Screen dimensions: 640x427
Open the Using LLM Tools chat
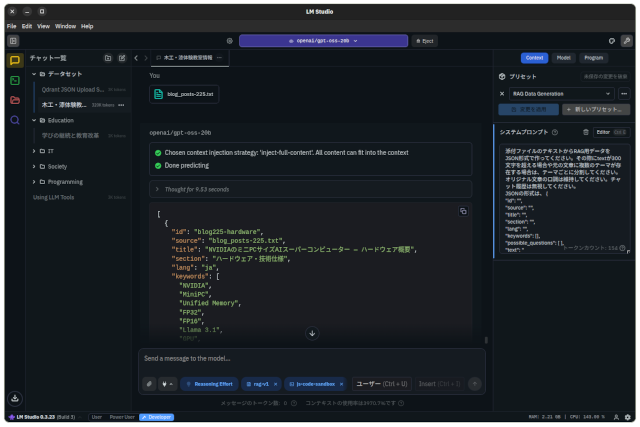(x=79, y=197)
